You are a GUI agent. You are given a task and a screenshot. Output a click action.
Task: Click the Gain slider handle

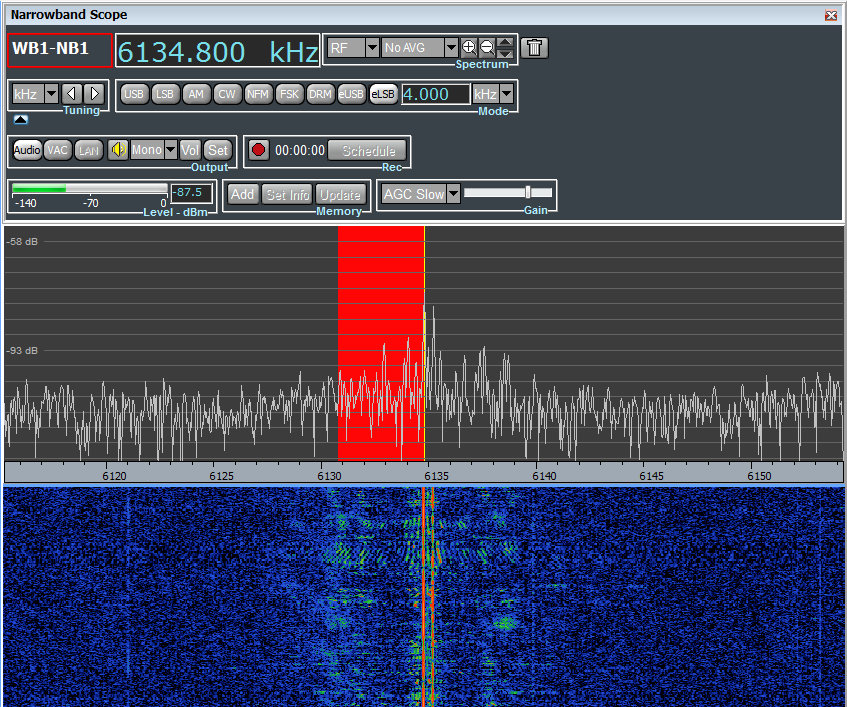coord(528,192)
